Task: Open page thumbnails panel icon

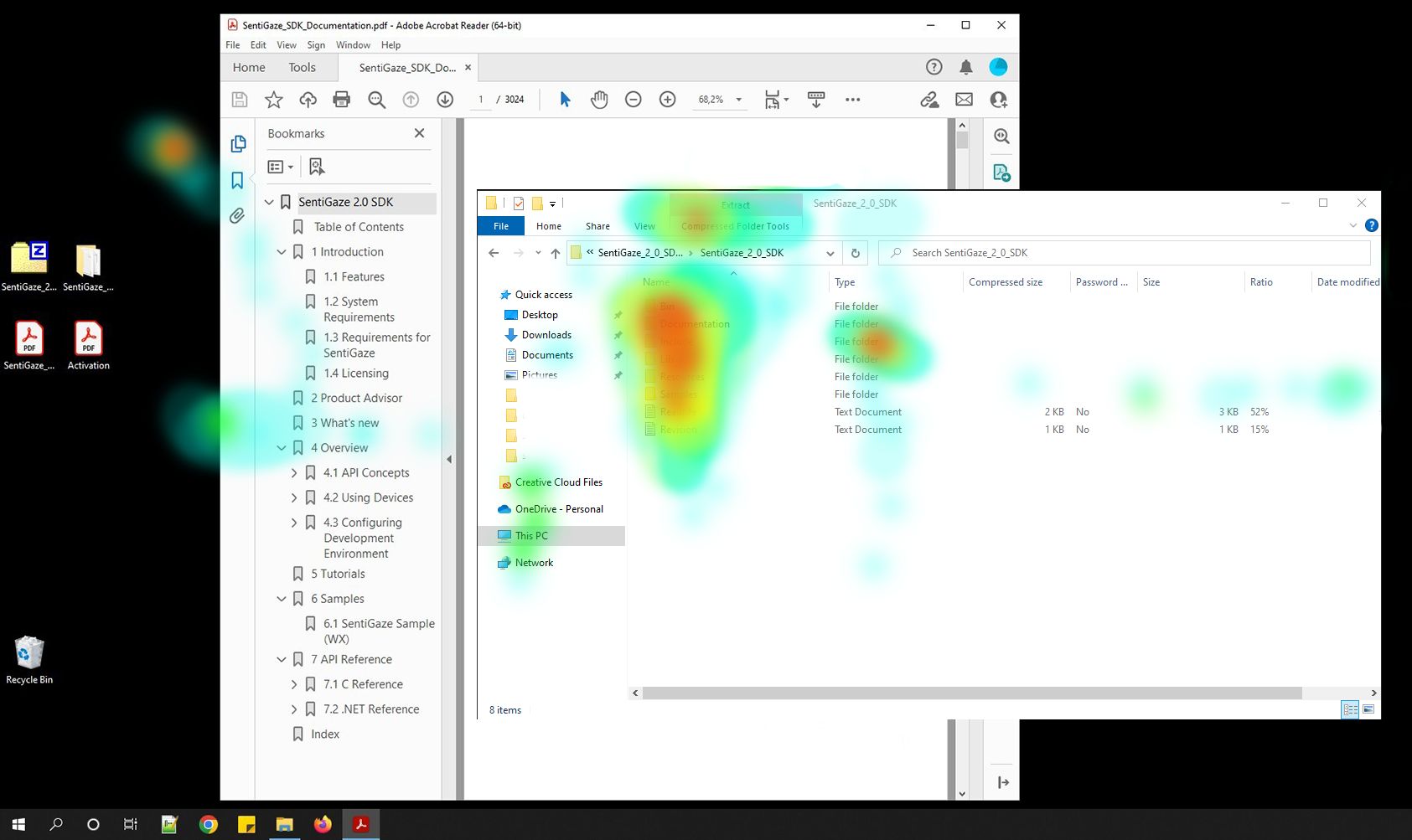Action: [x=238, y=144]
